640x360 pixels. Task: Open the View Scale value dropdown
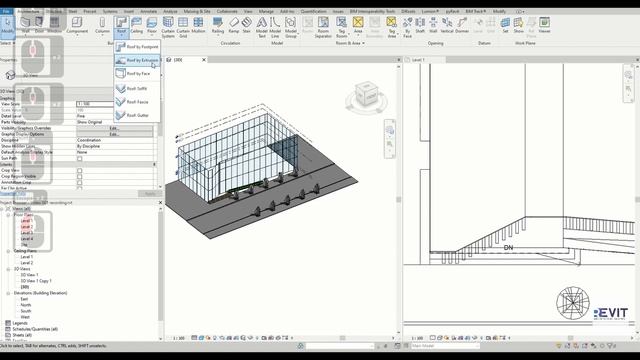coord(95,104)
